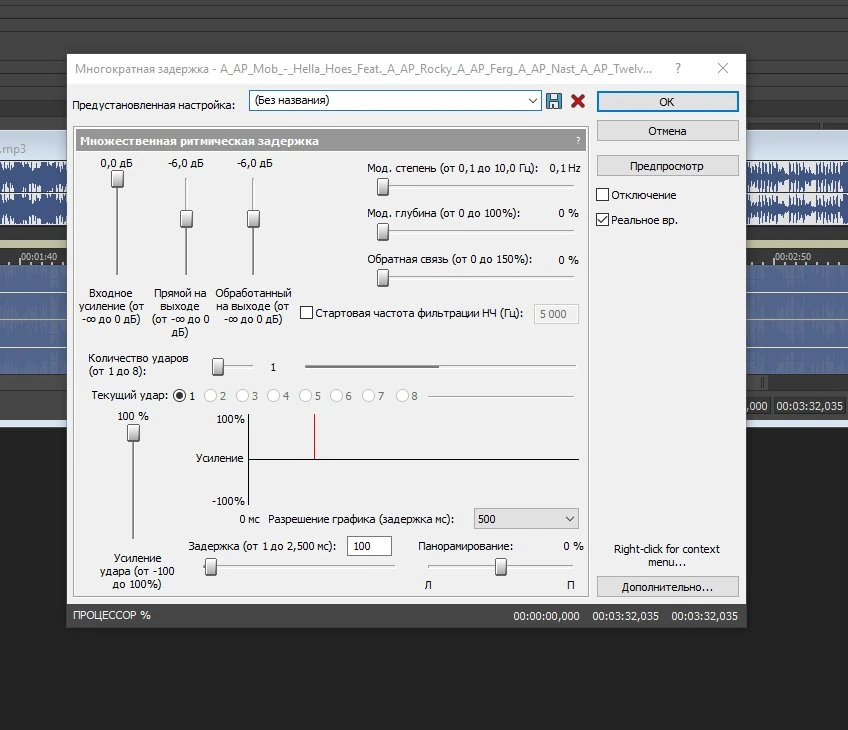Viewport: 848px width, 730px height.
Task: Click the OK button
Action: [667, 102]
